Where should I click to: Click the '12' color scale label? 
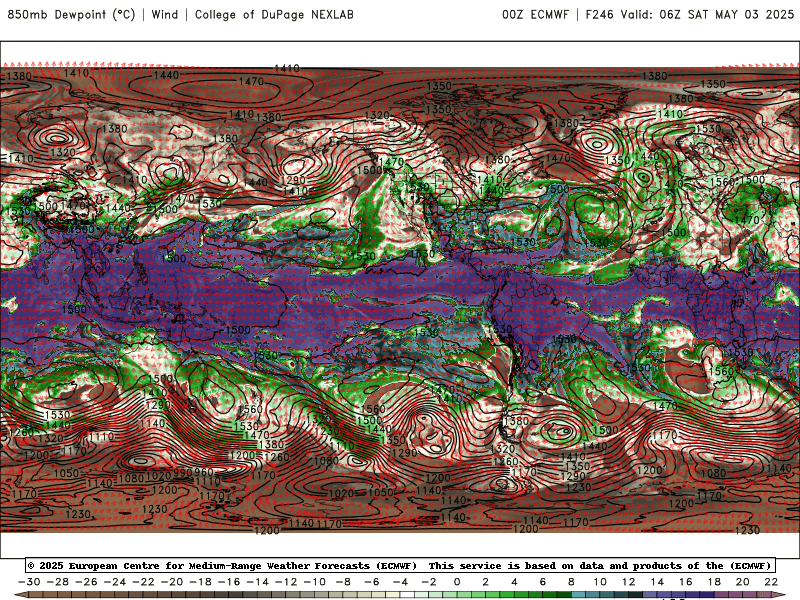(x=628, y=582)
